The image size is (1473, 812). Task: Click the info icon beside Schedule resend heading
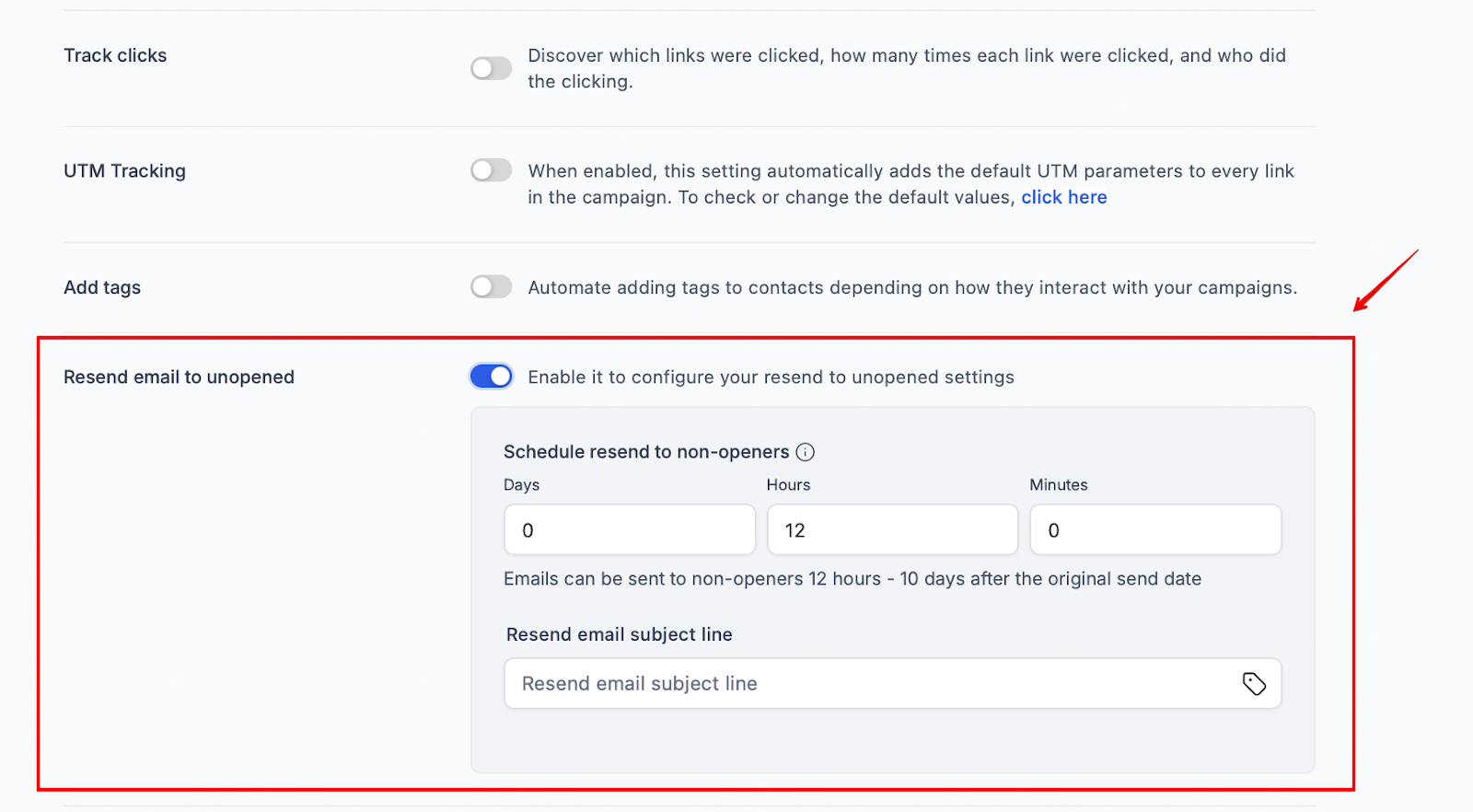click(x=806, y=452)
